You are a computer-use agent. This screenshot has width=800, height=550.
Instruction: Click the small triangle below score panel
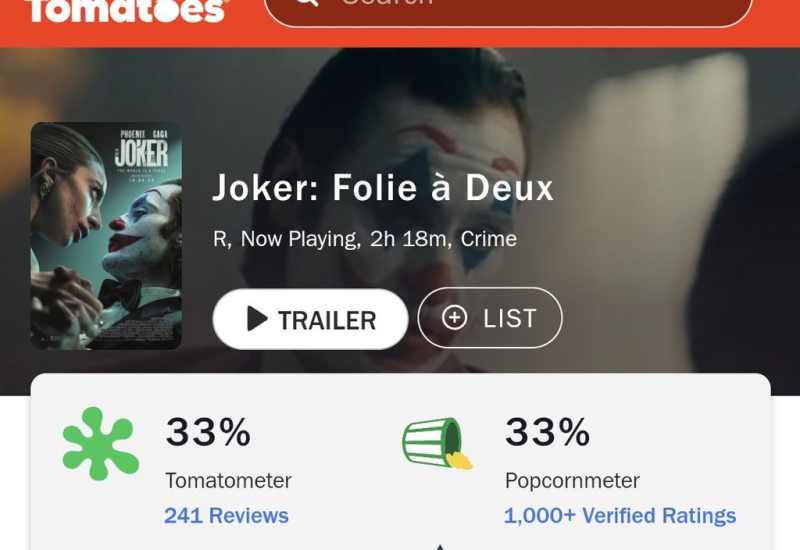(438, 546)
